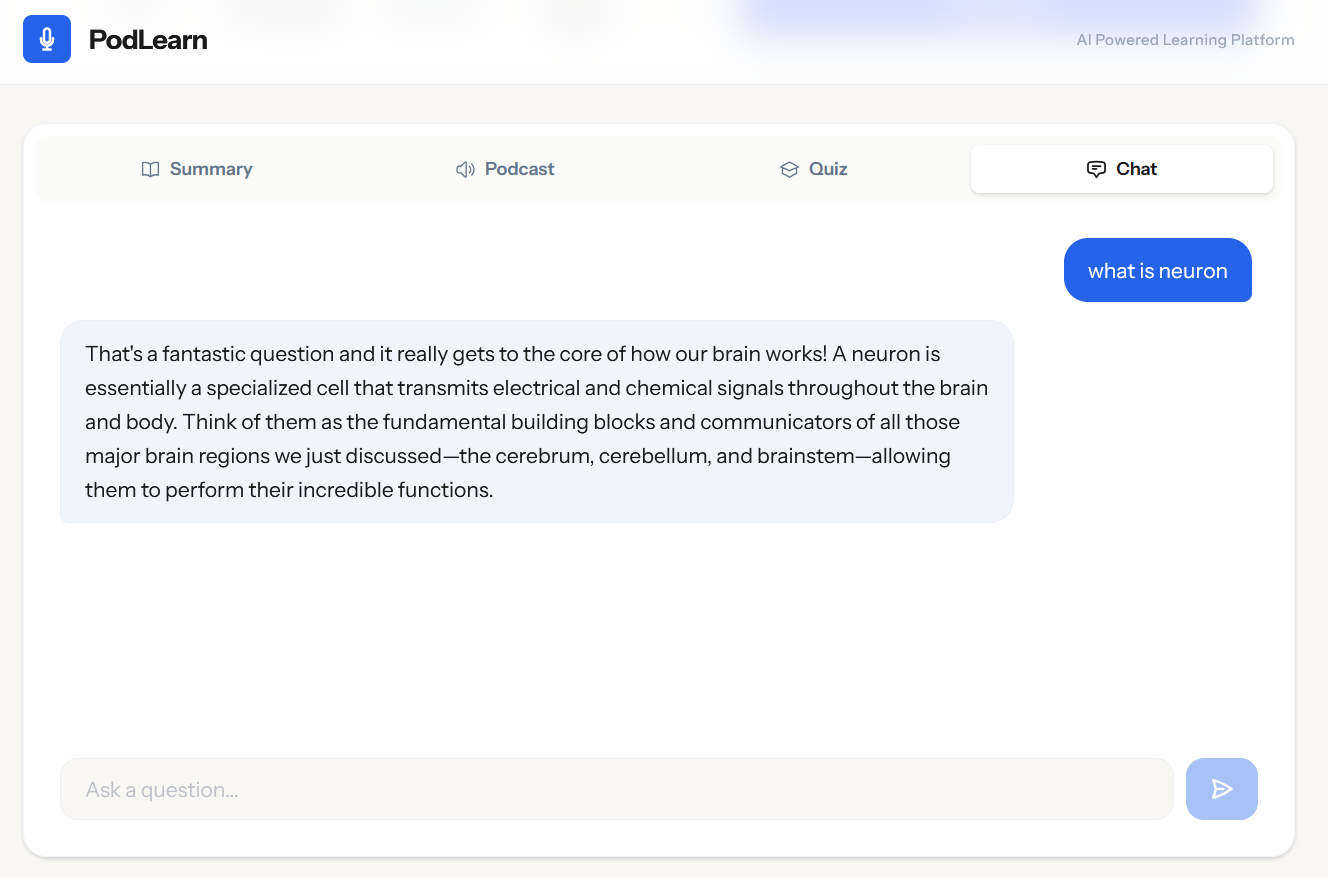
Task: Click the chat bubble icon on the Chat tab
Action: pyautogui.click(x=1097, y=169)
